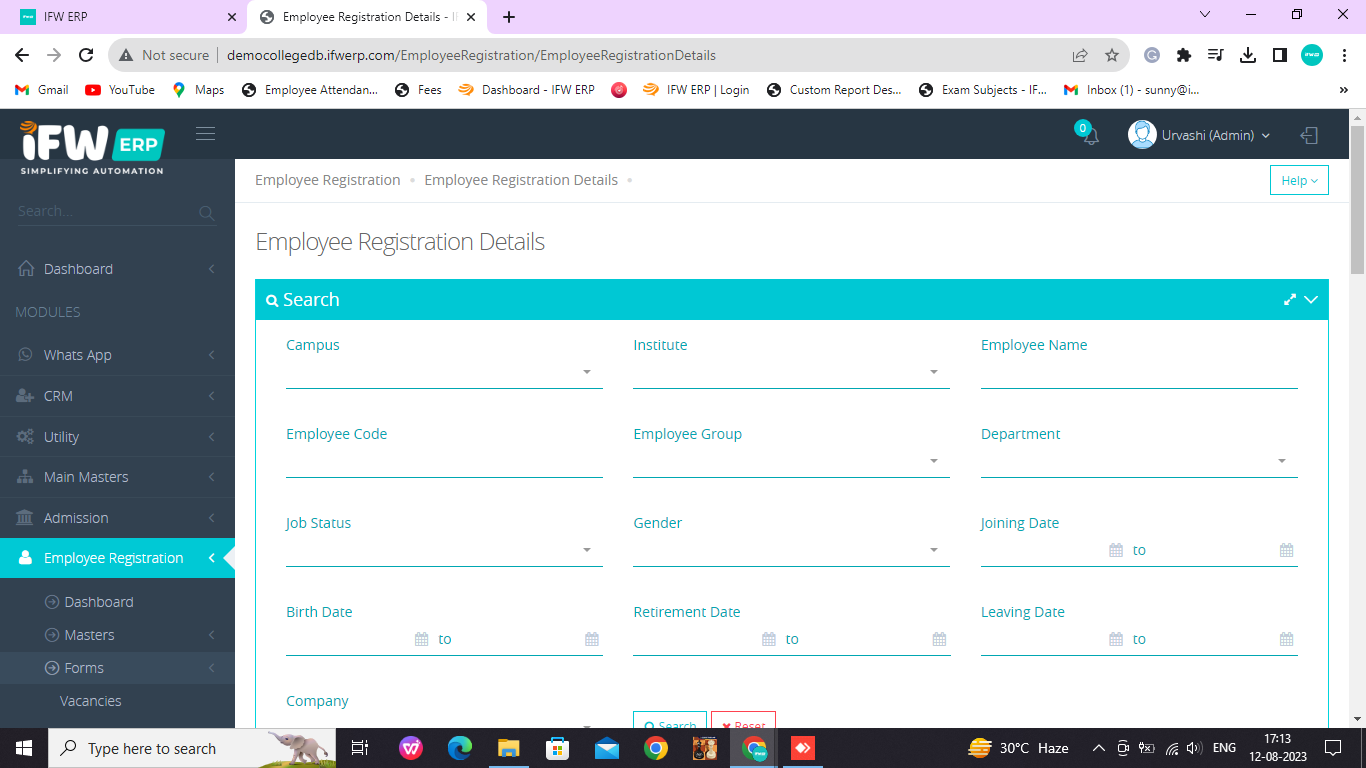Click the Help button
This screenshot has width=1366, height=768.
(1299, 180)
